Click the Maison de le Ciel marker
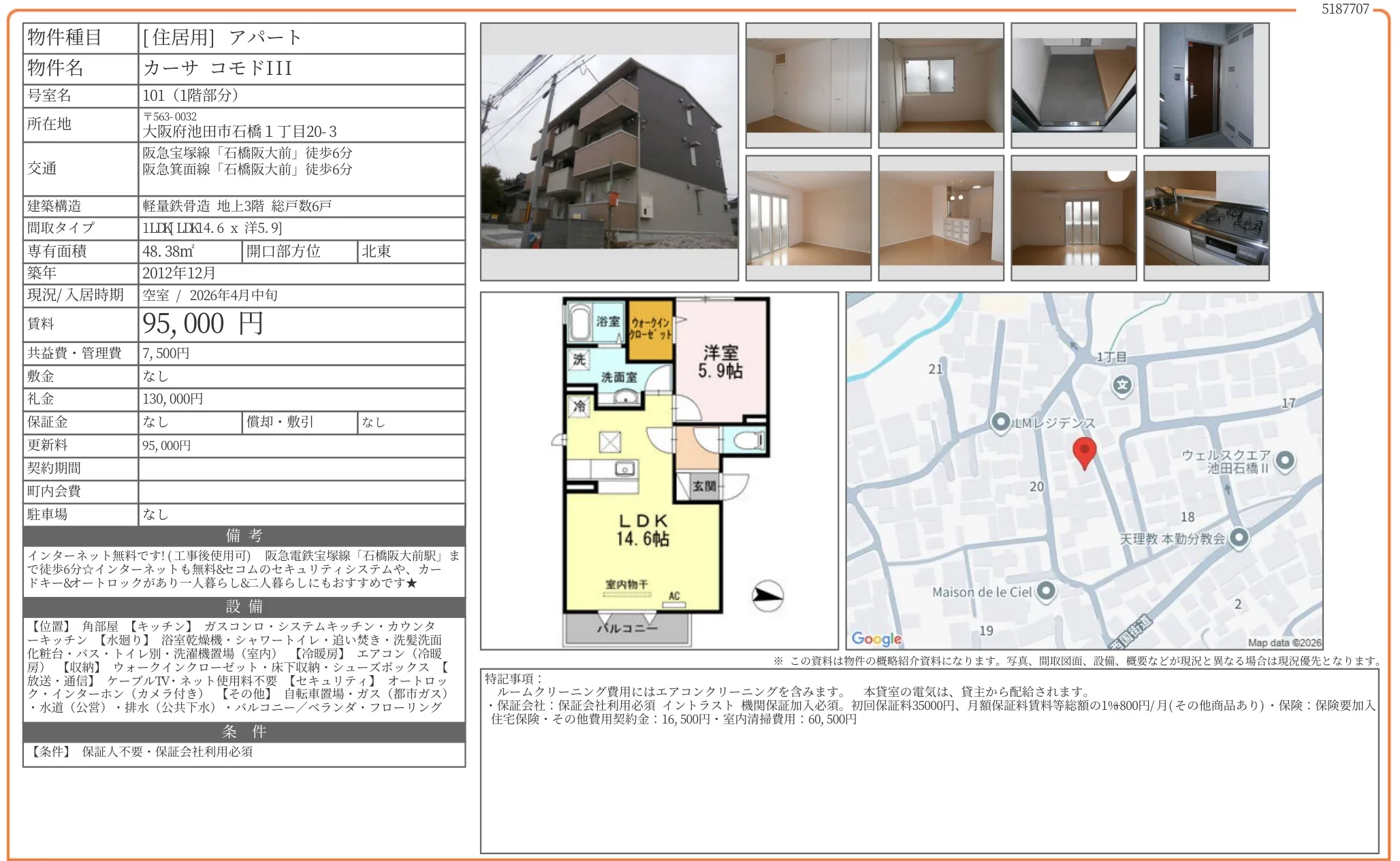 1046,591
